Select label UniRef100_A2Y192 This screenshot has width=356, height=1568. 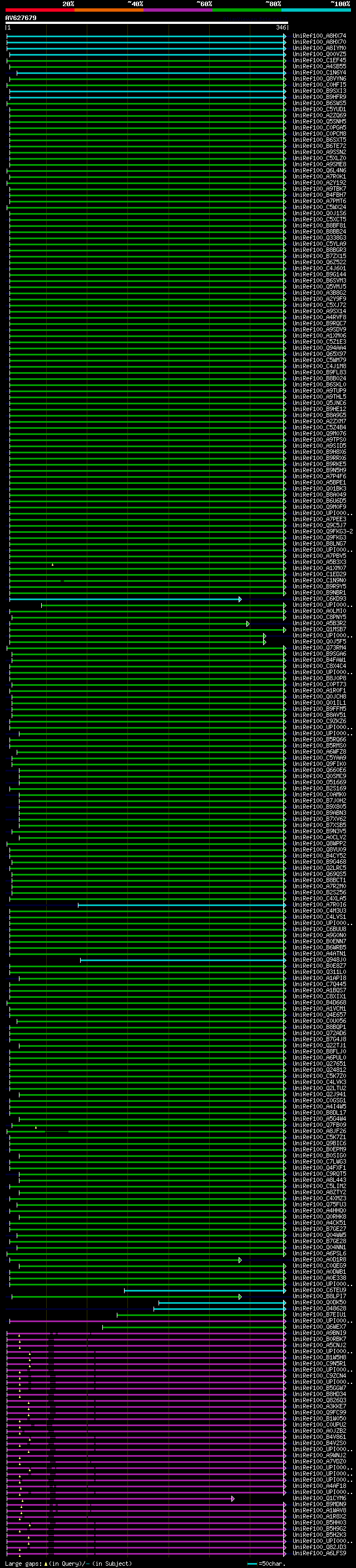[319, 182]
